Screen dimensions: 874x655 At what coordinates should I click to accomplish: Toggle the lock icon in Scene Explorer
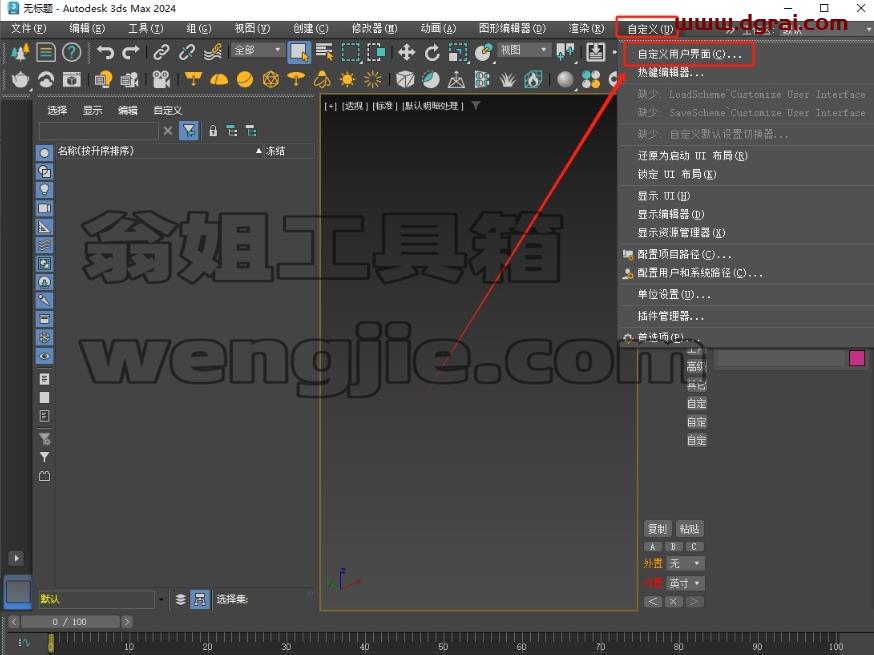pyautogui.click(x=213, y=131)
